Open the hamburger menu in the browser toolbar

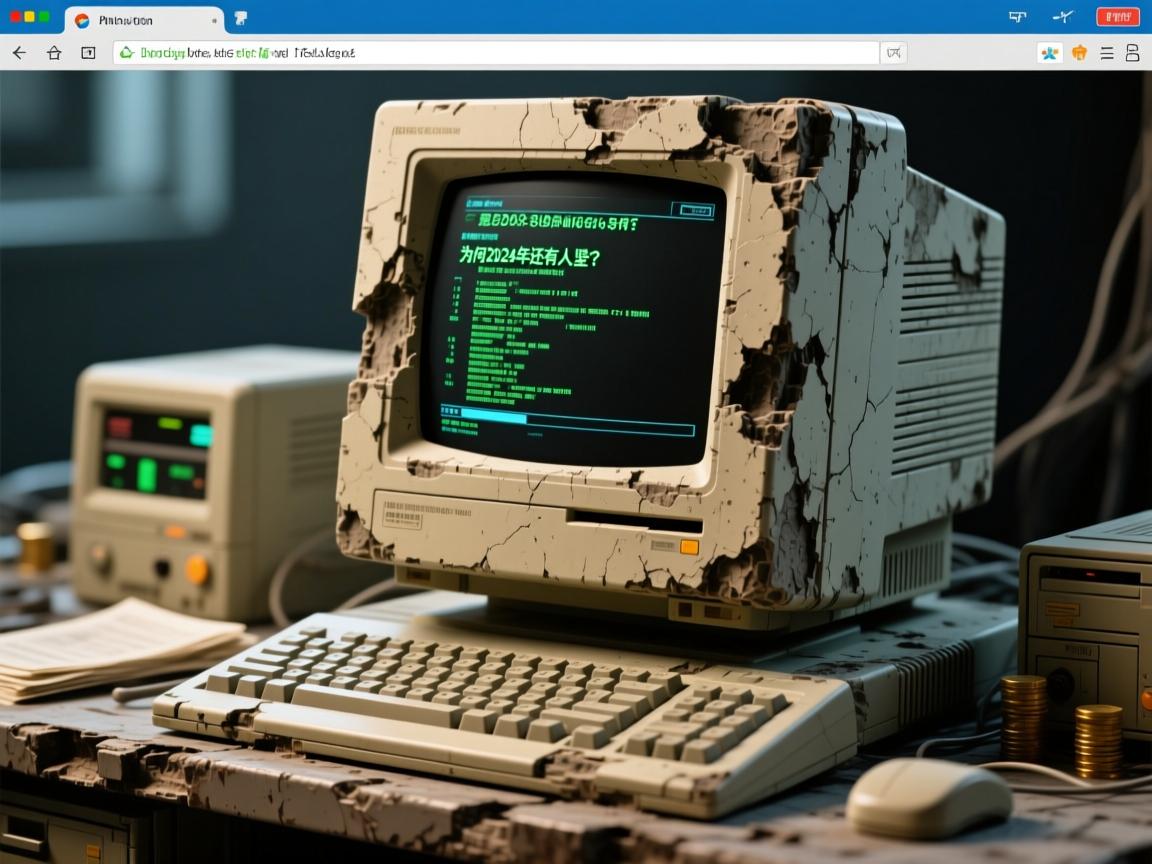[x=1107, y=53]
